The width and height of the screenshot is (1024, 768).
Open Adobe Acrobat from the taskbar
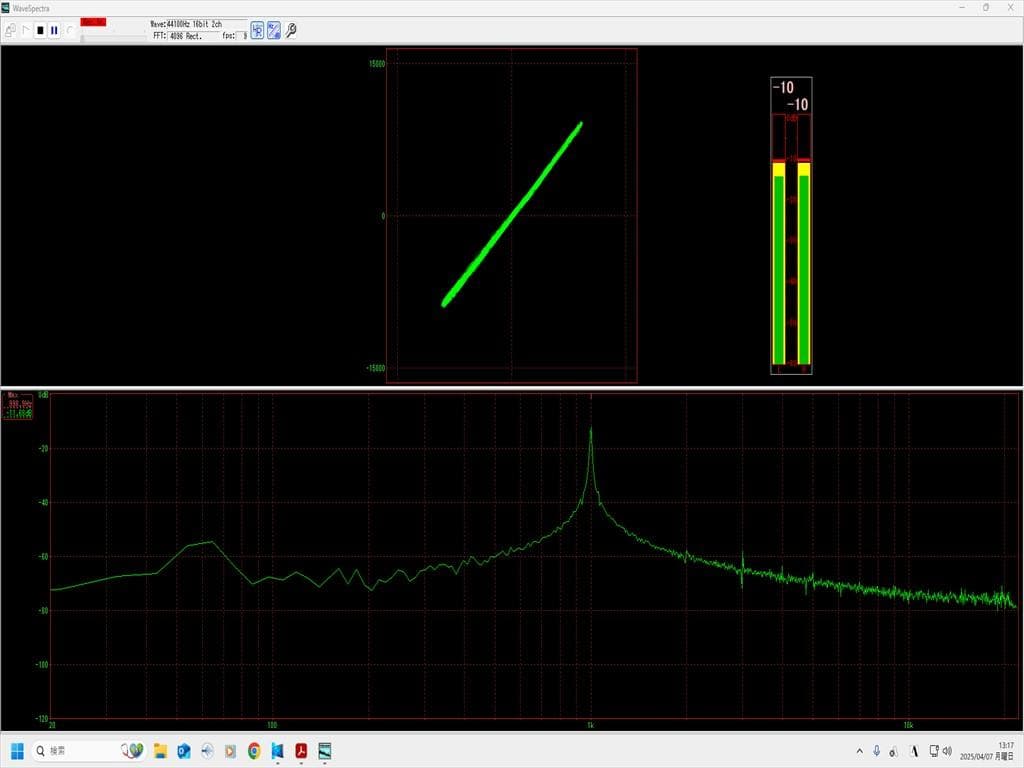click(x=300, y=750)
